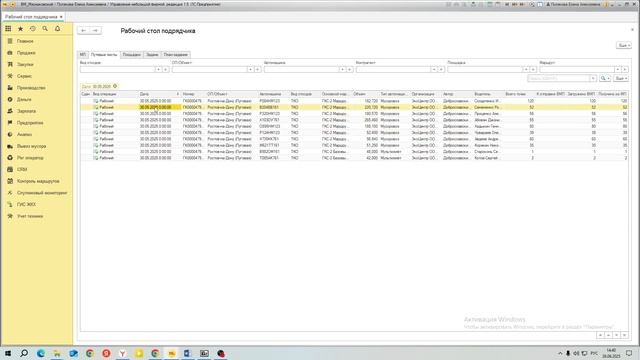Click Контрагент filter input field
The width and height of the screenshot is (640, 360).
393,69
